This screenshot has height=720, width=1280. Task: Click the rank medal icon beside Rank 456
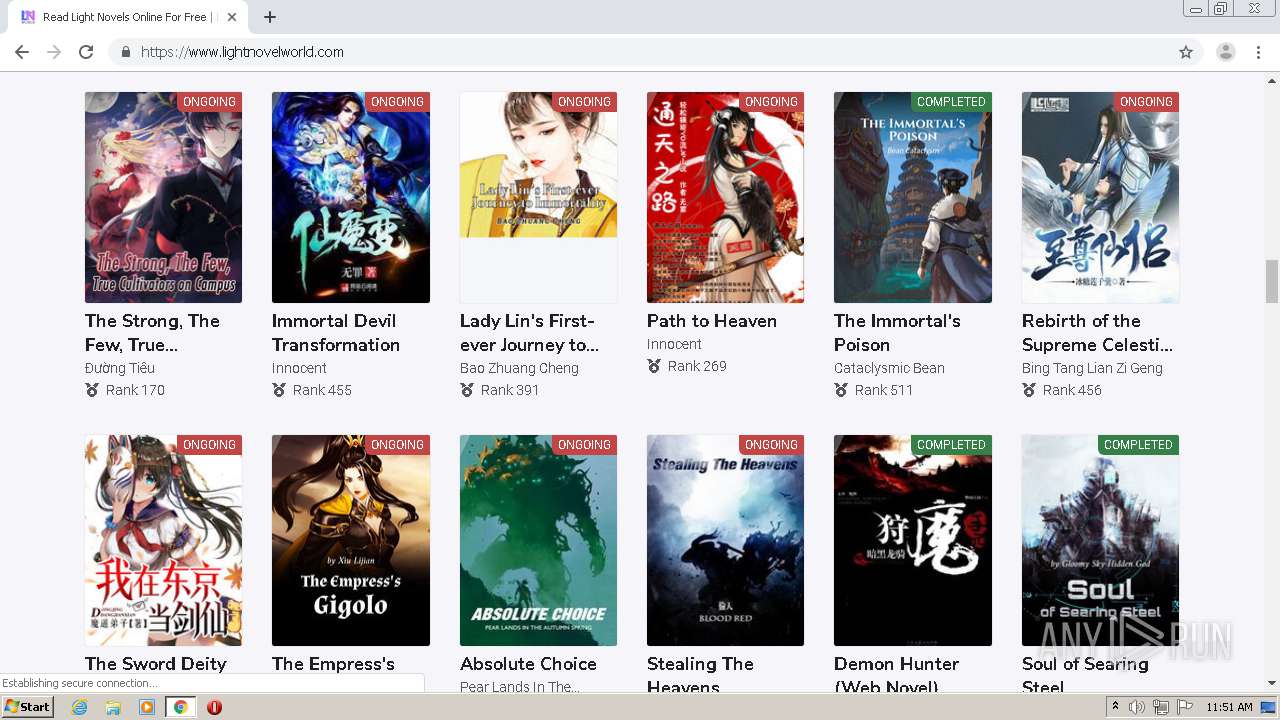(x=1029, y=390)
